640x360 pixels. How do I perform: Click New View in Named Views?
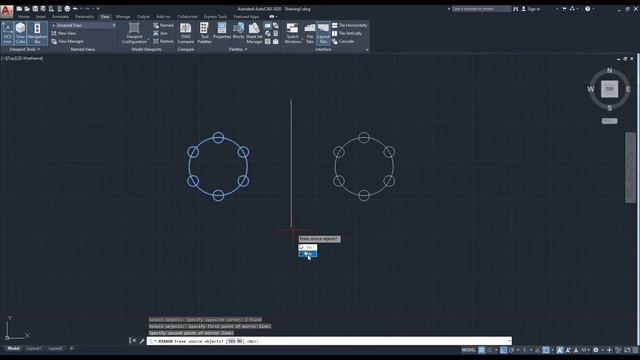64,33
